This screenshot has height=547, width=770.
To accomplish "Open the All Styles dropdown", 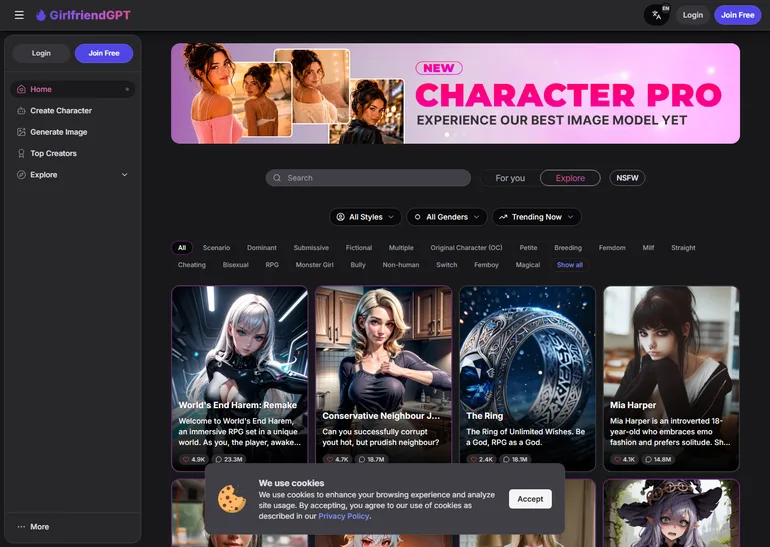I will click(x=365, y=217).
